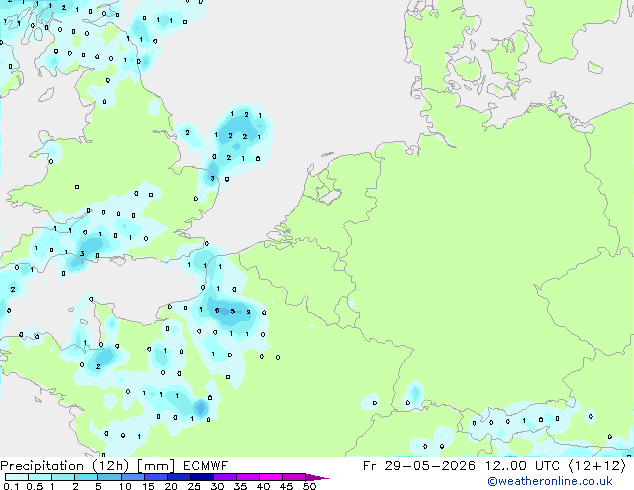The width and height of the screenshot is (634, 490).
Task: Click the "25" legend scale label
Action: pyautogui.click(x=194, y=486)
